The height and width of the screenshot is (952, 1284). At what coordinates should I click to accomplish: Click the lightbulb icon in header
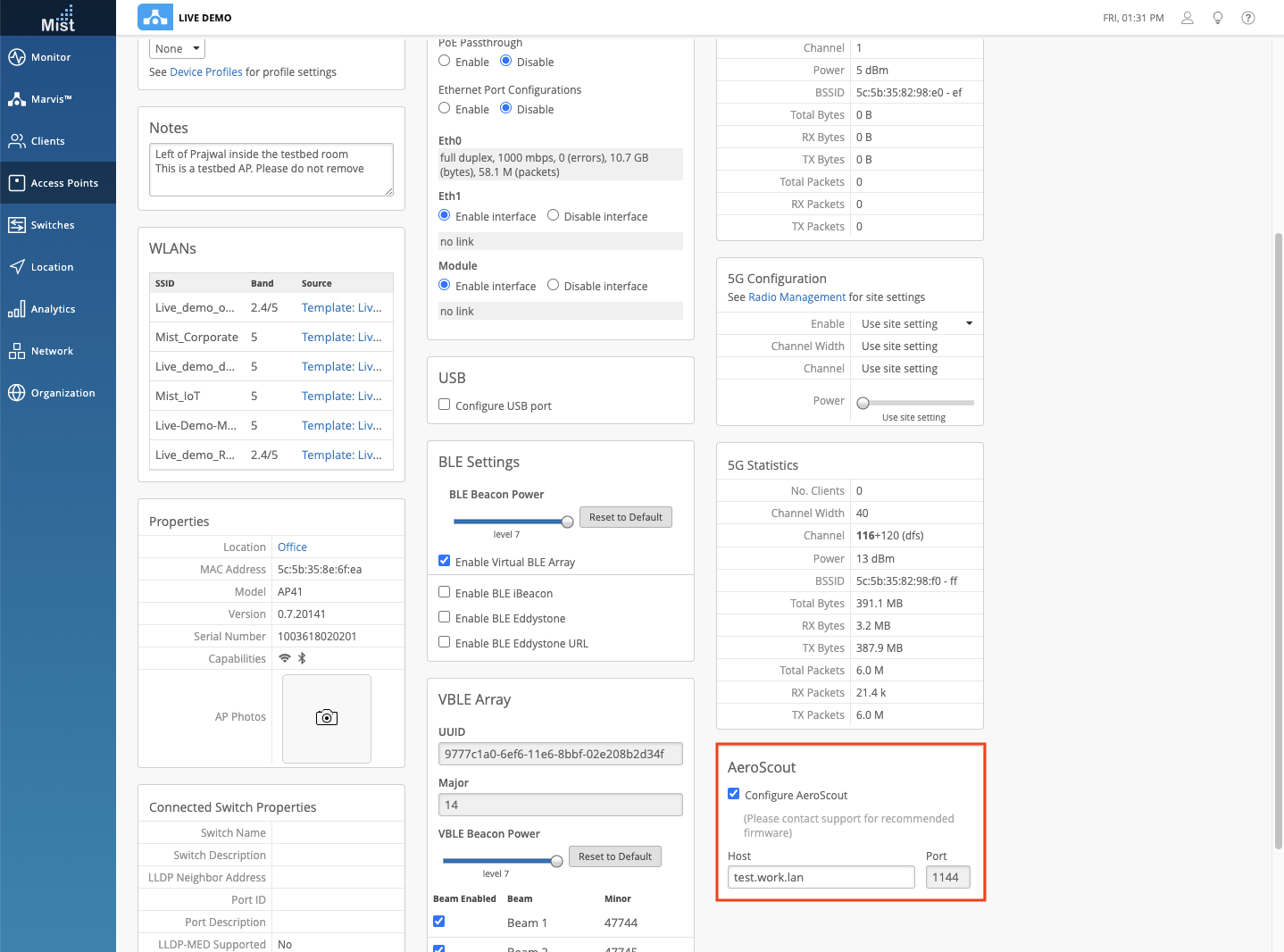pyautogui.click(x=1218, y=18)
